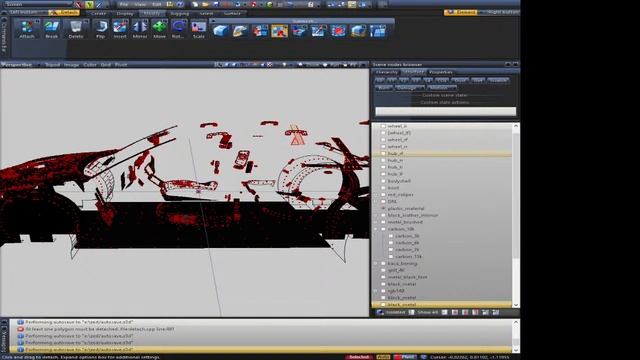The height and width of the screenshot is (360, 640).
Task: Open the Hierarchy tab in scene browser
Action: pos(386,72)
